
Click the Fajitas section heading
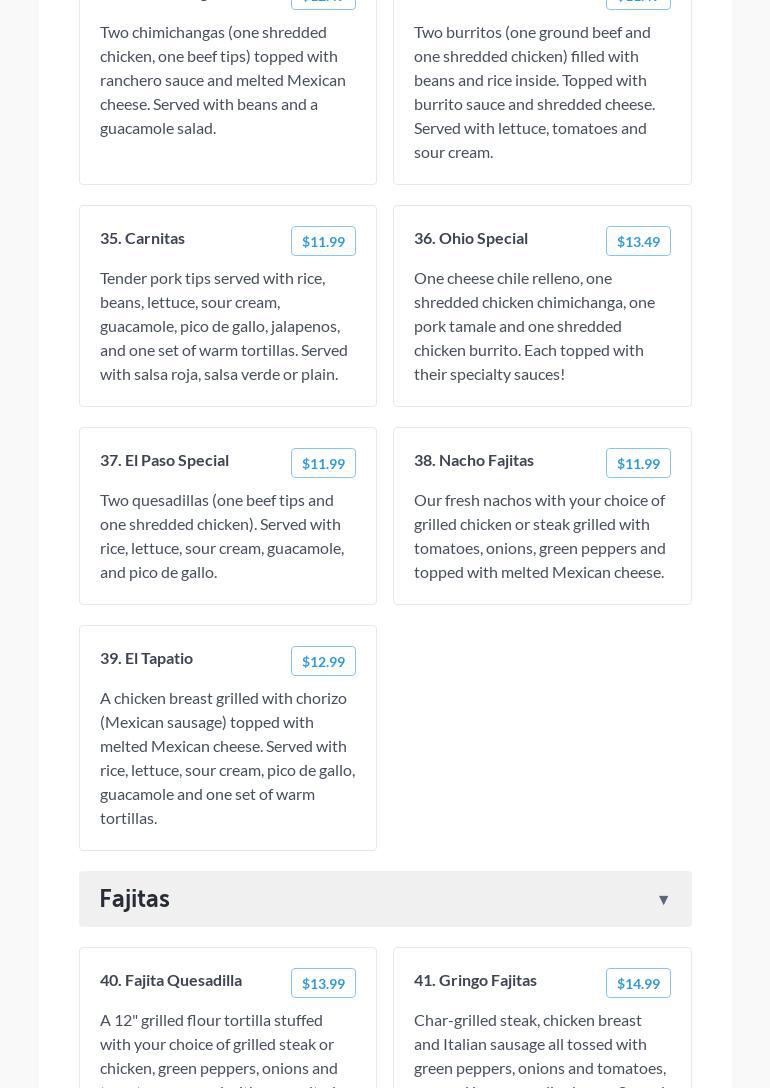coord(135,899)
